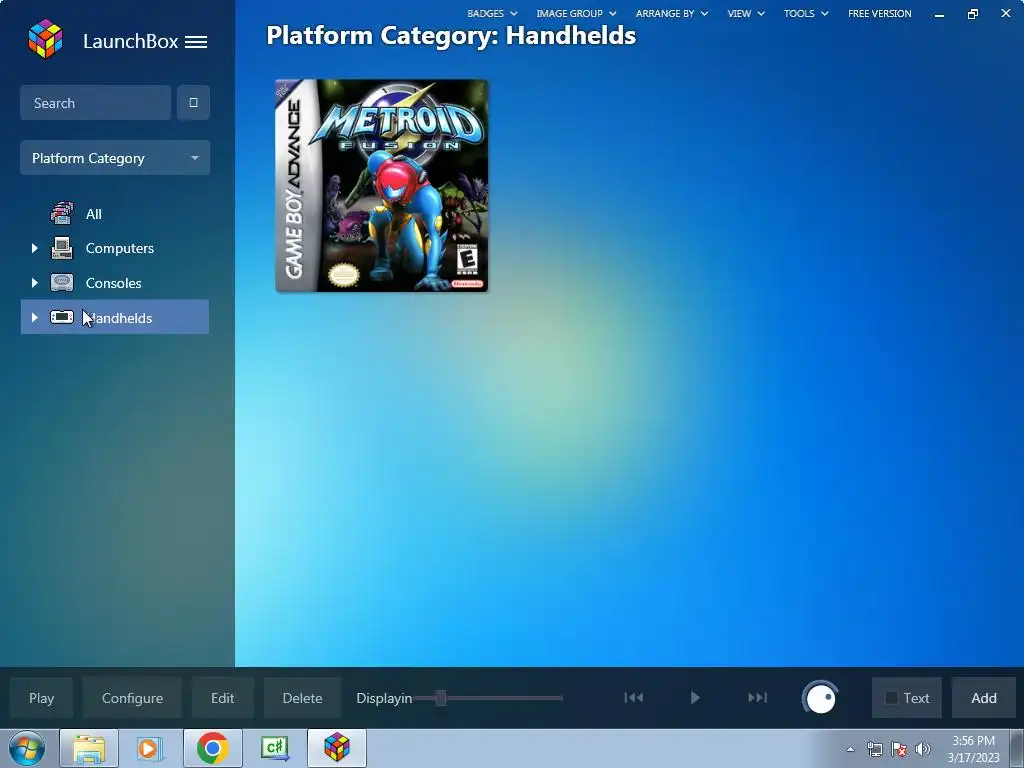The image size is (1024, 768).
Task: Click the round volume knob
Action: (x=820, y=698)
